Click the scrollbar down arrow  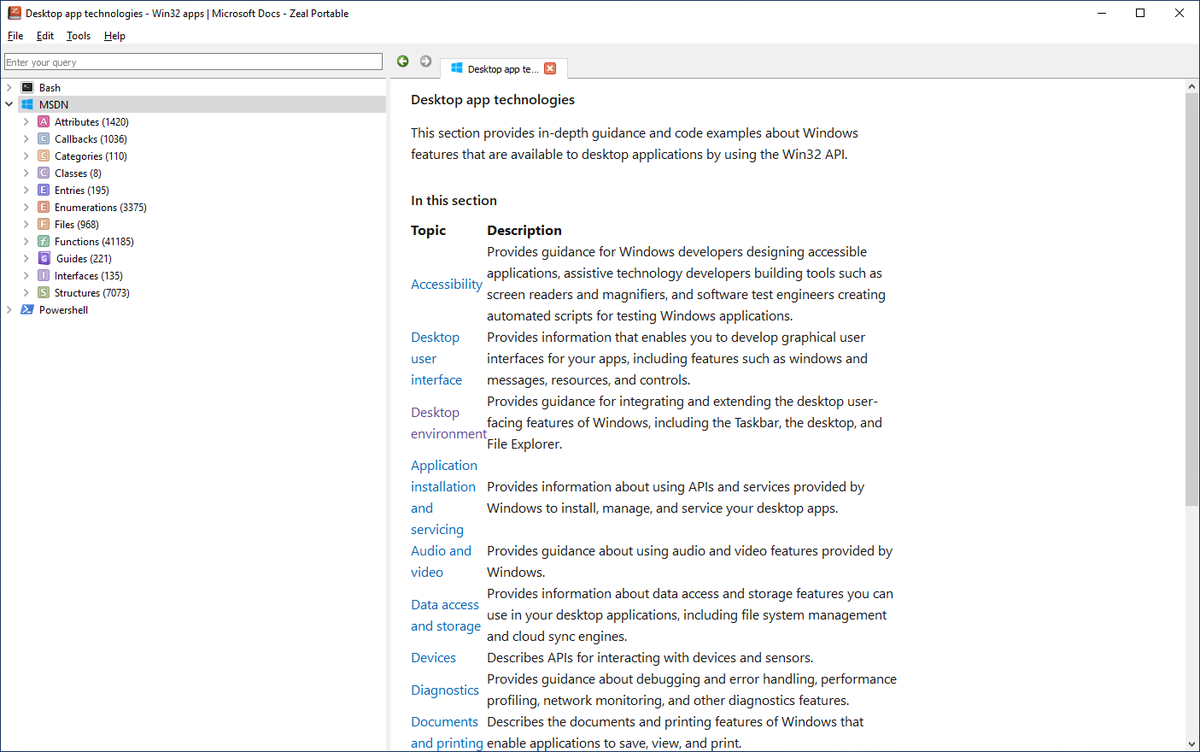[1192, 745]
